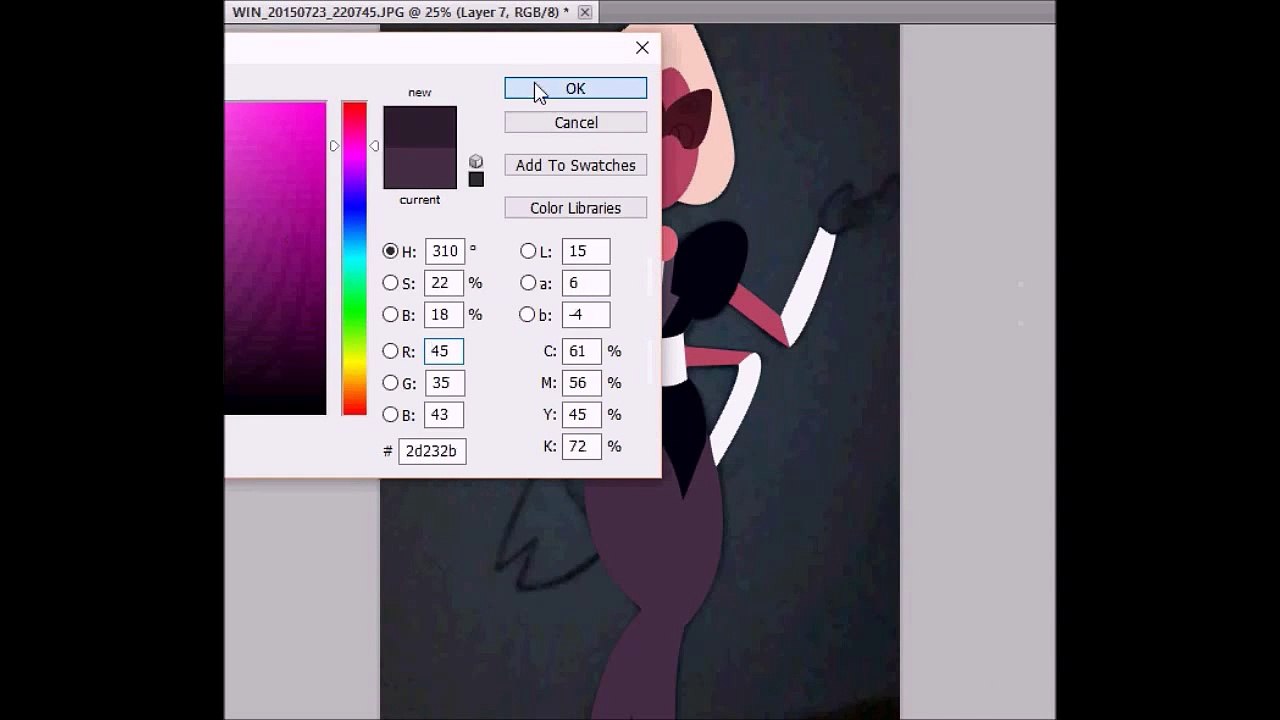The image size is (1280, 720).
Task: Select the H hue radio button
Action: (x=390, y=251)
